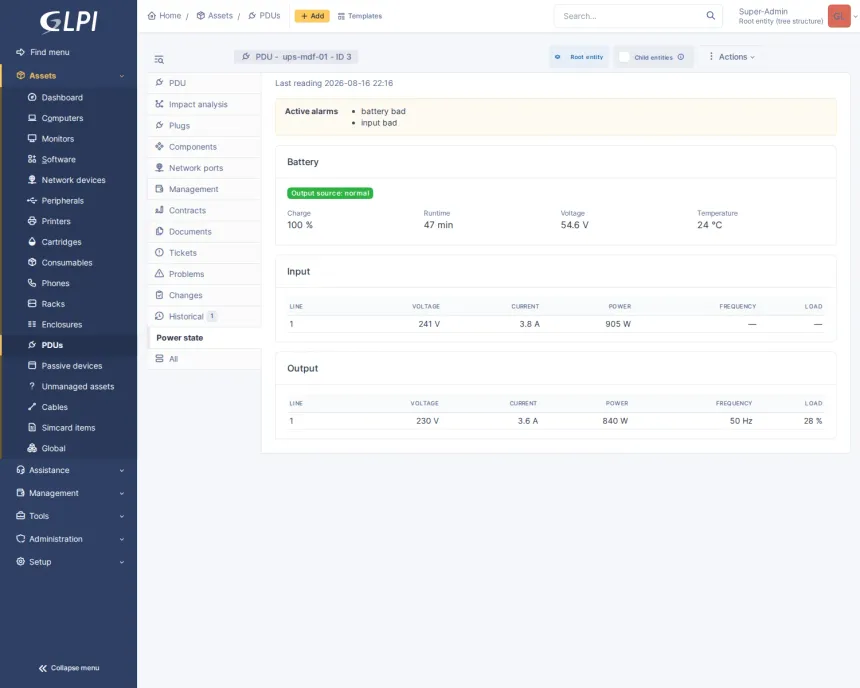This screenshot has height=688, width=860.
Task: Switch to the PDU tab
Action: (x=204, y=83)
